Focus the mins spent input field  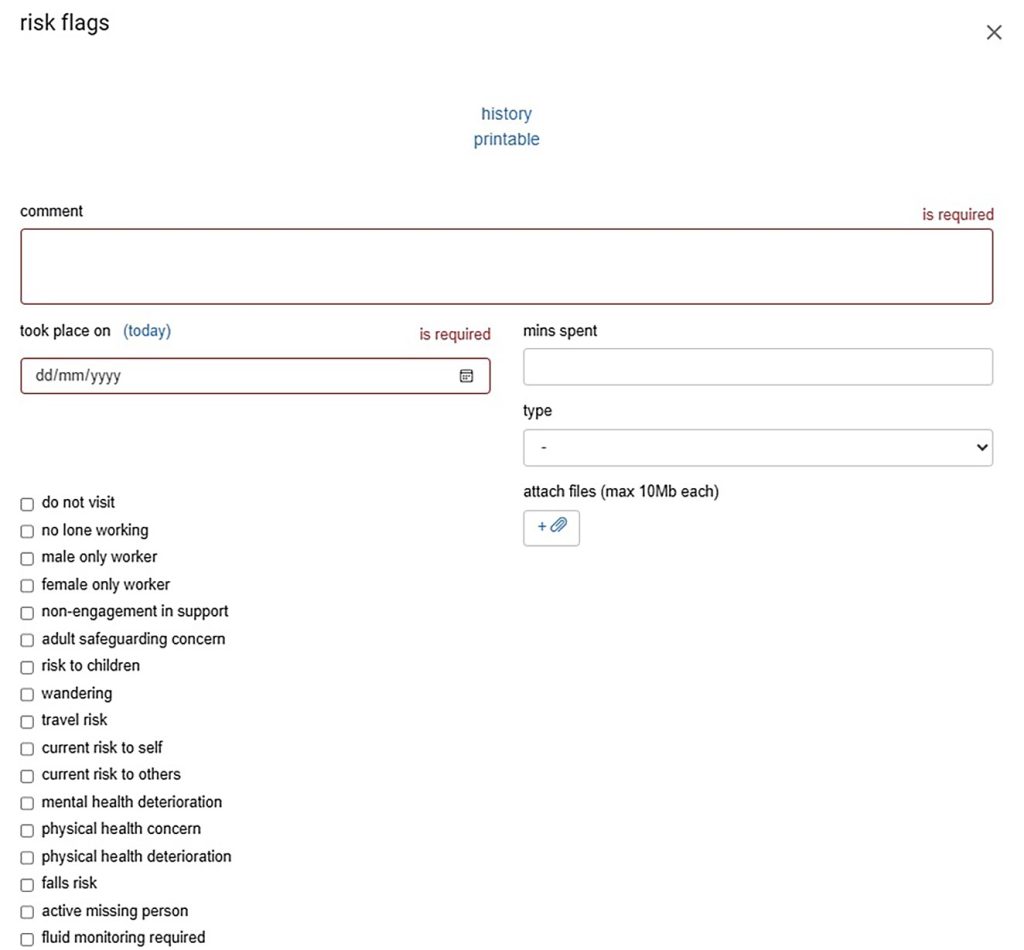(x=757, y=367)
